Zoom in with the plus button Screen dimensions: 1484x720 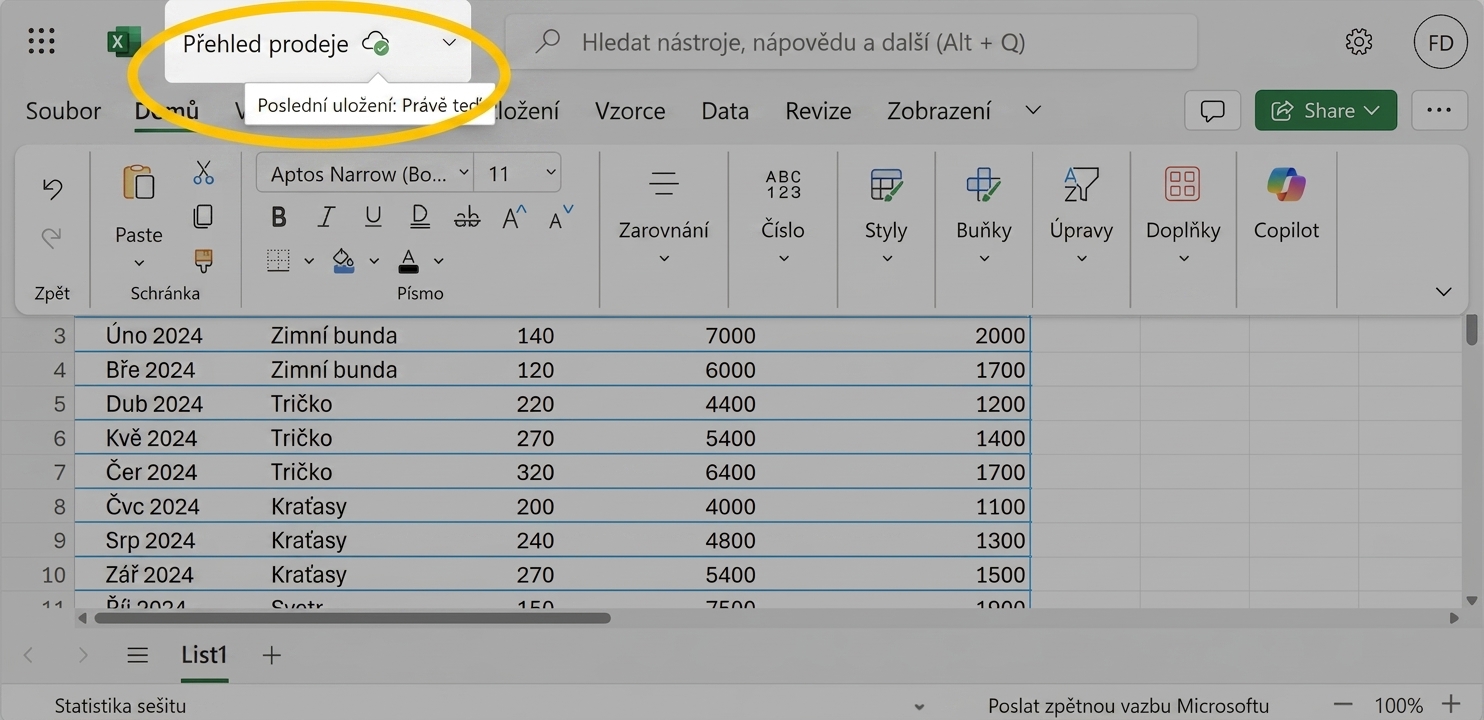pos(1450,705)
